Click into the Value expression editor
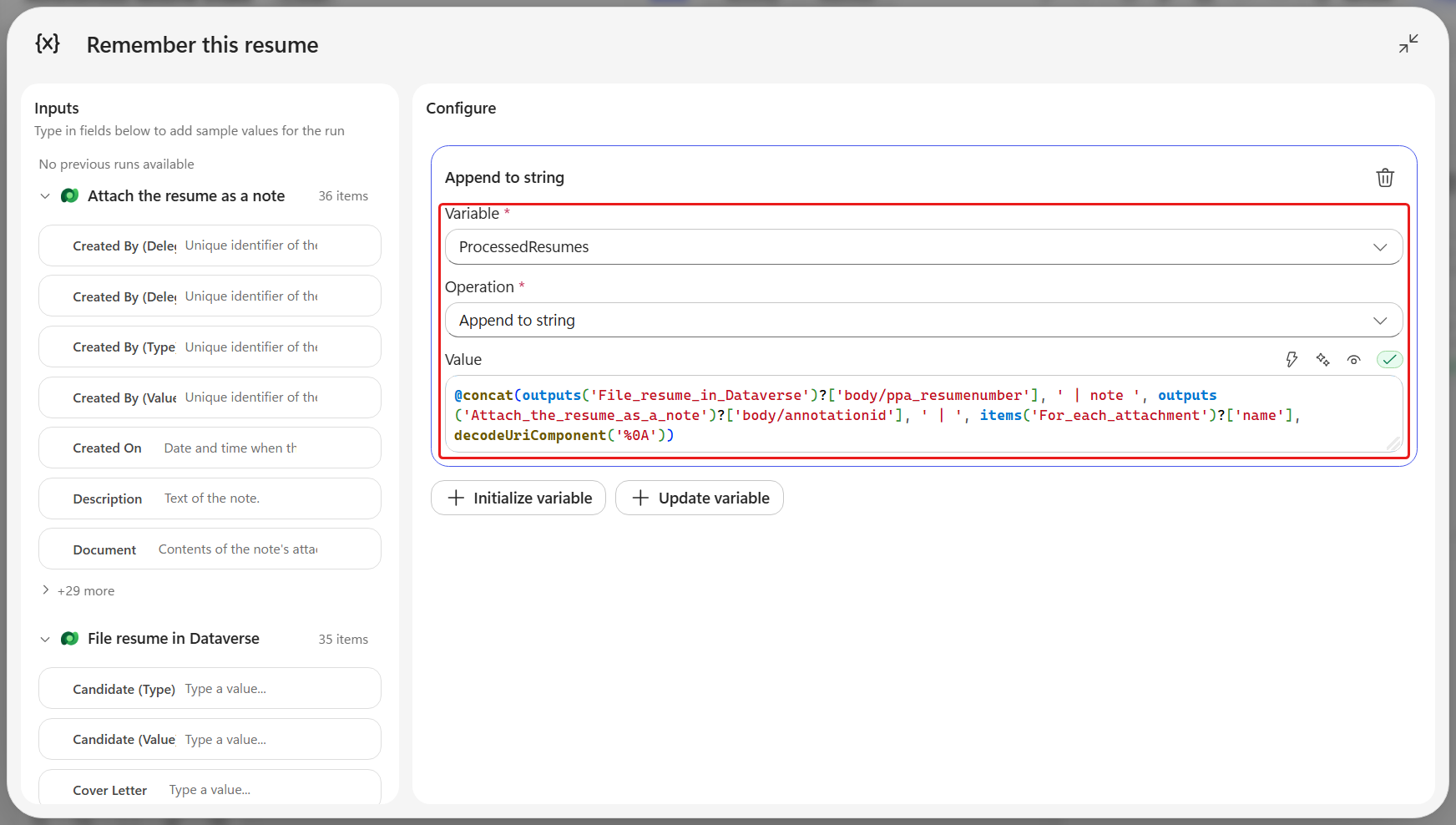Screen dimensions: 1456x825 click(923, 414)
